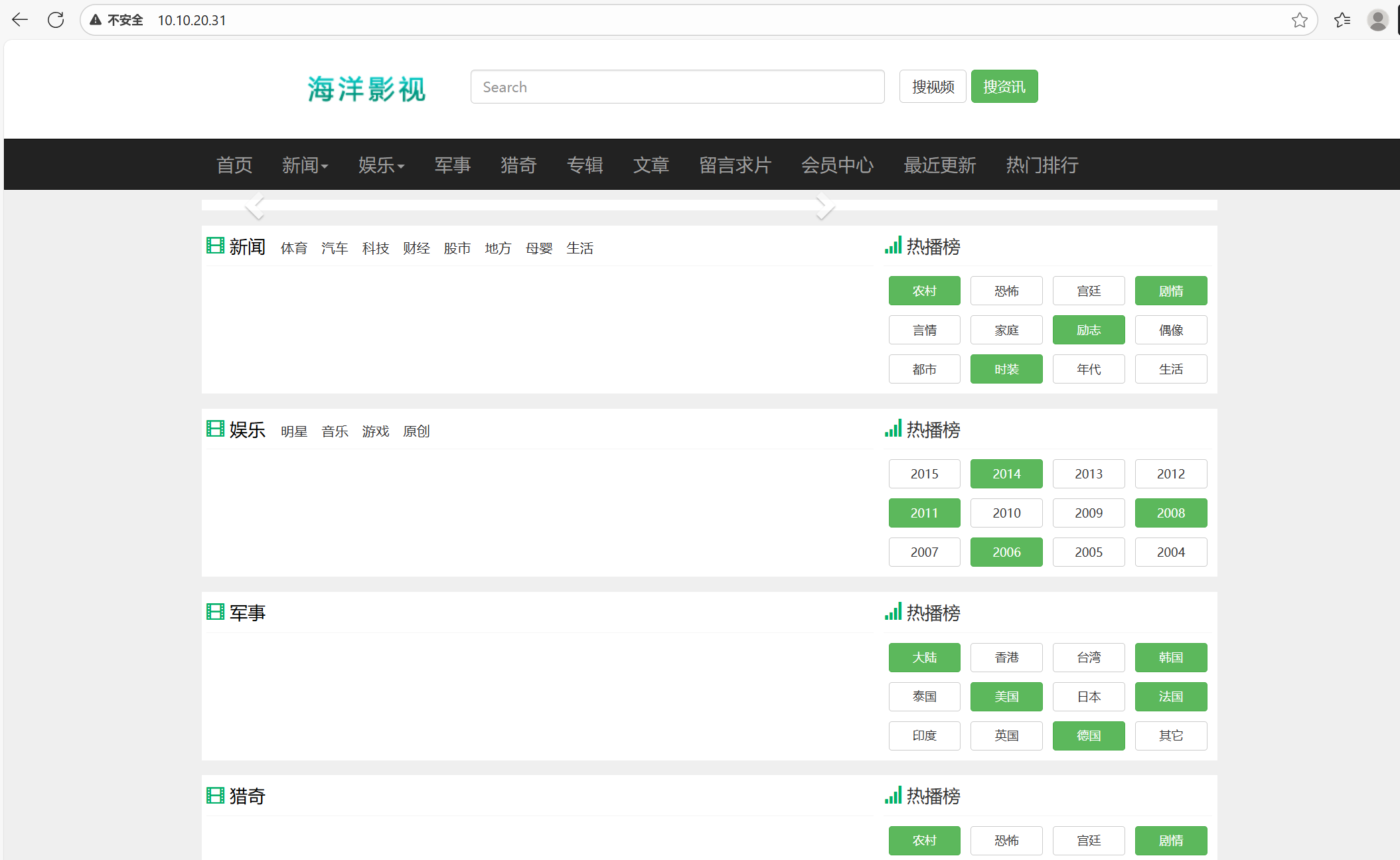Expand the 娱乐 dropdown in navbar
This screenshot has height=860, width=1400.
point(381,165)
